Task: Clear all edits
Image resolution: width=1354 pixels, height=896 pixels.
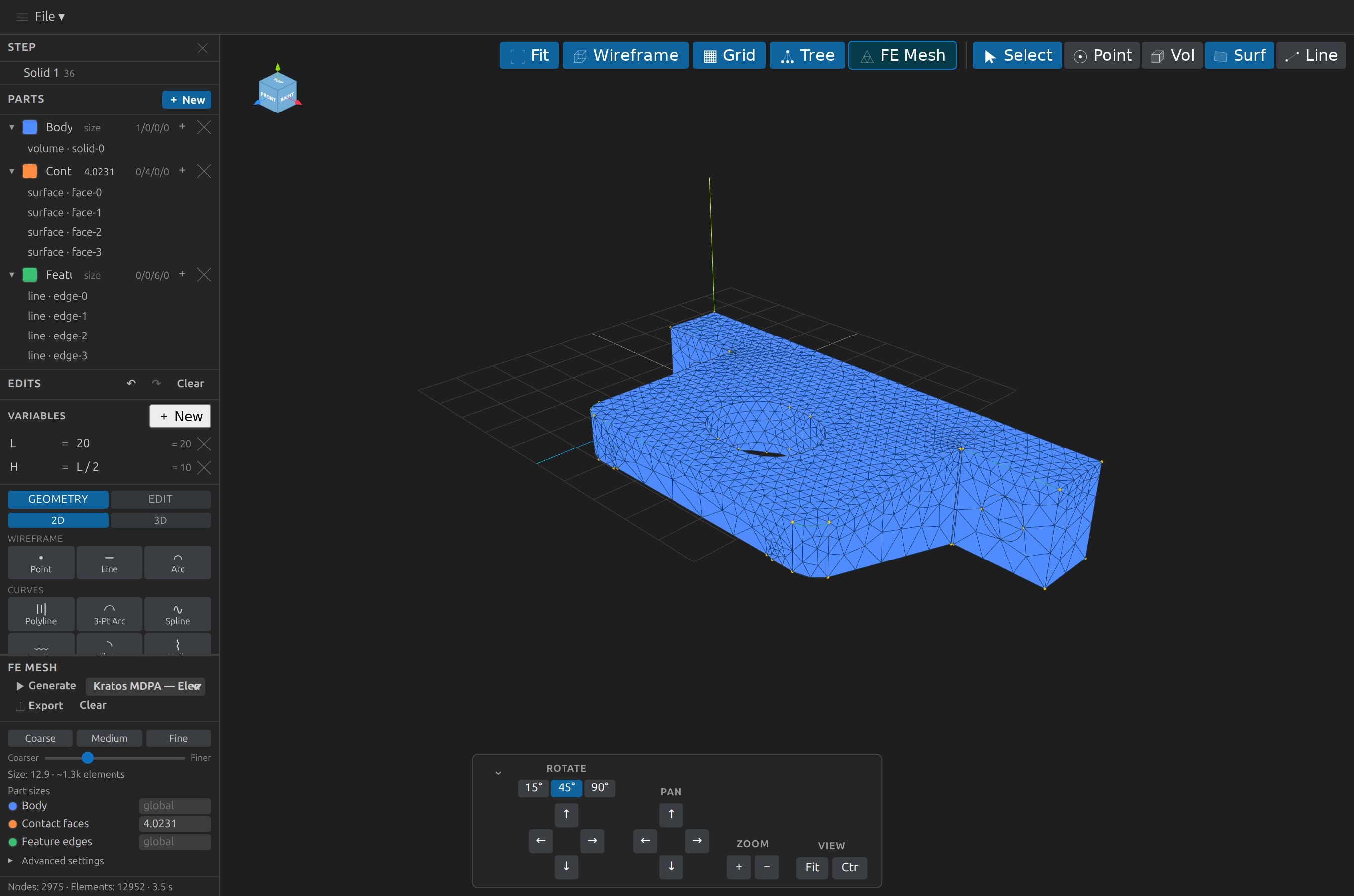Action: pos(190,383)
